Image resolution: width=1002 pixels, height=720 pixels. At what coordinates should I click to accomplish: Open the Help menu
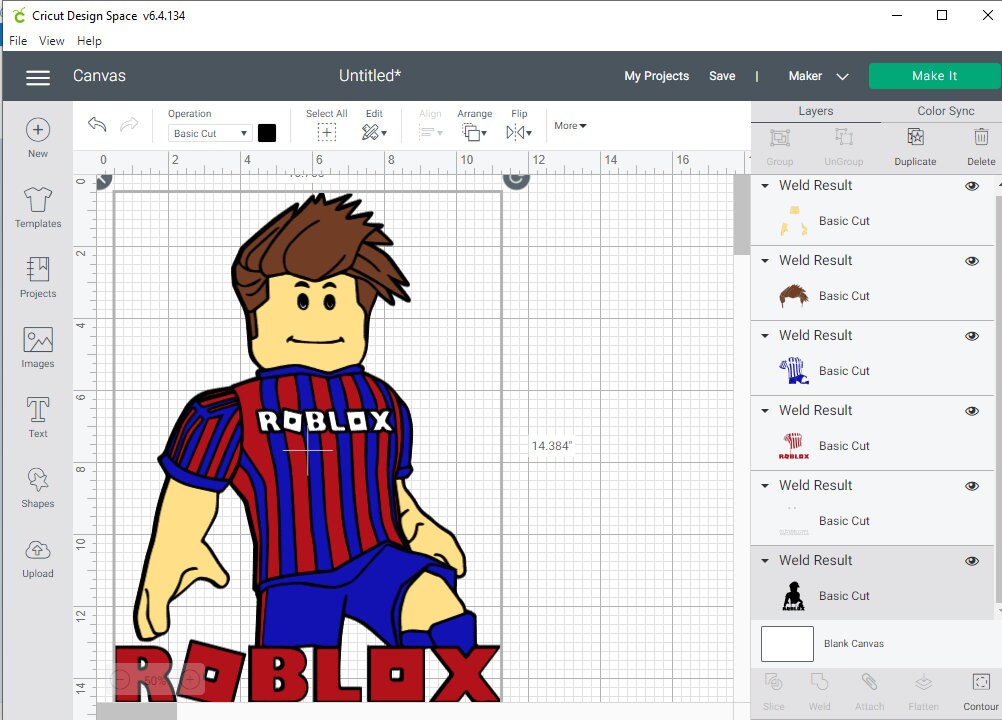(89, 41)
